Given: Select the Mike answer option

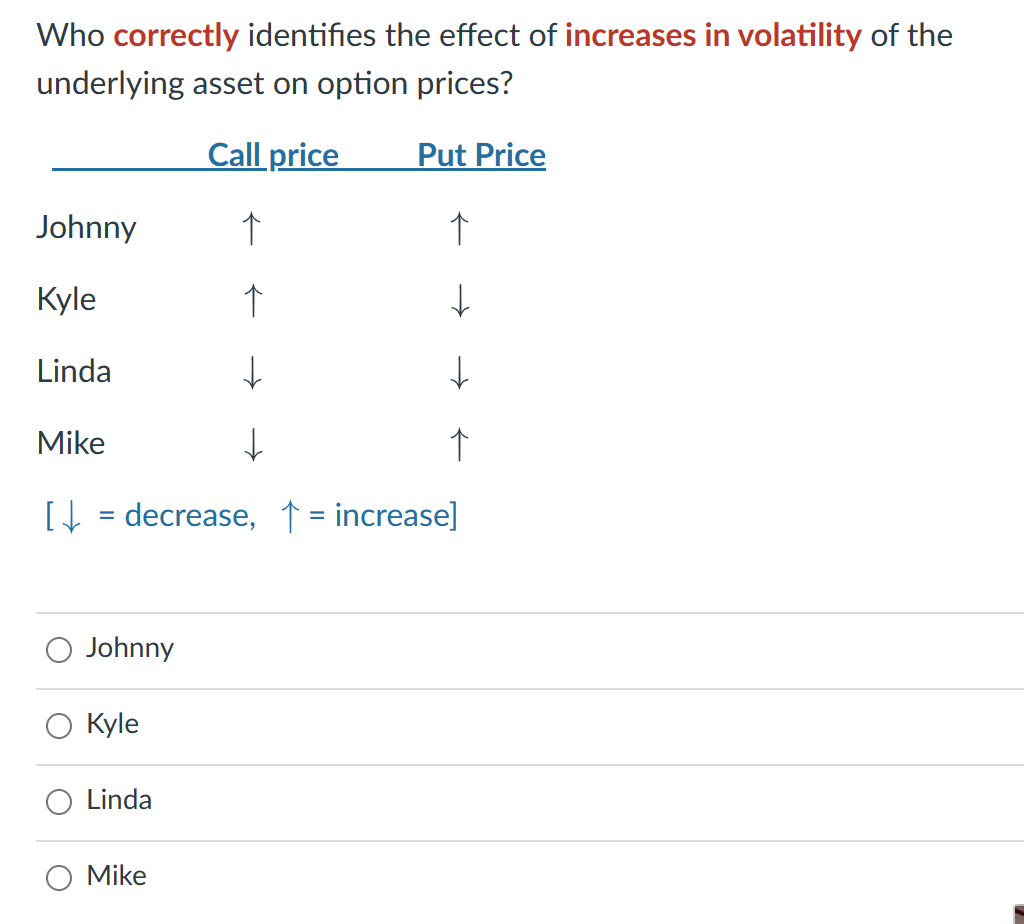Looking at the screenshot, I should [x=58, y=878].
